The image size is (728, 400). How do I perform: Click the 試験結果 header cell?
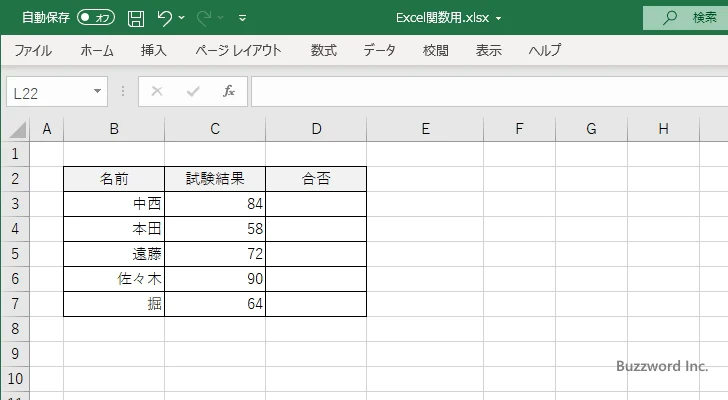[x=215, y=179]
